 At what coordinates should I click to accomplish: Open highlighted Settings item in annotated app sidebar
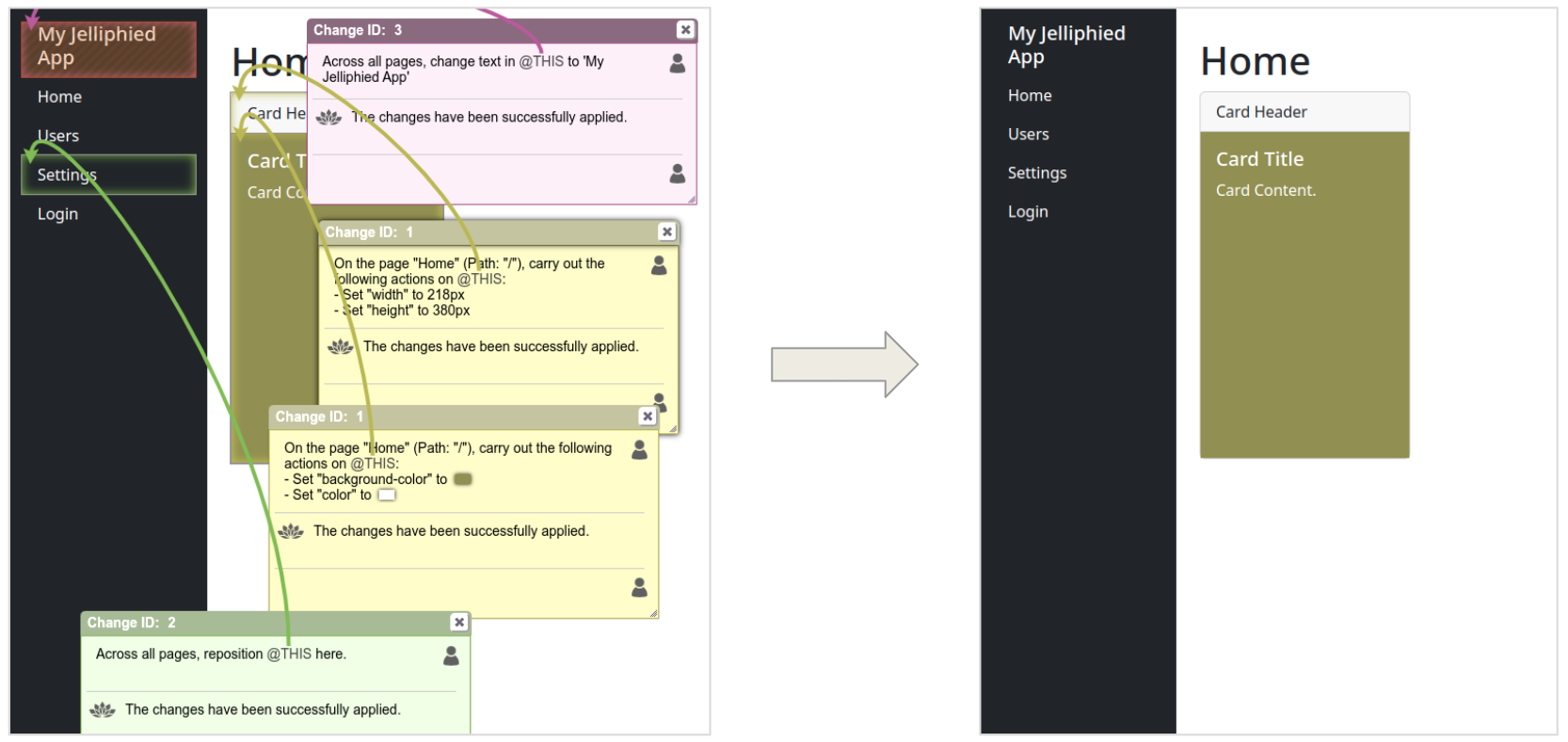[x=108, y=175]
